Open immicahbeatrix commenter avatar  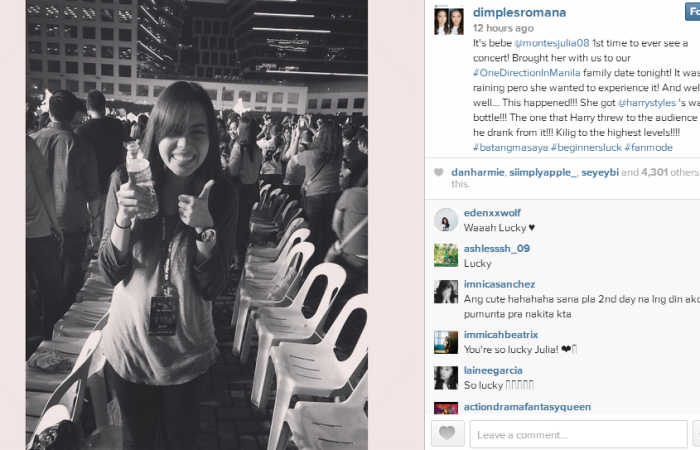[446, 342]
